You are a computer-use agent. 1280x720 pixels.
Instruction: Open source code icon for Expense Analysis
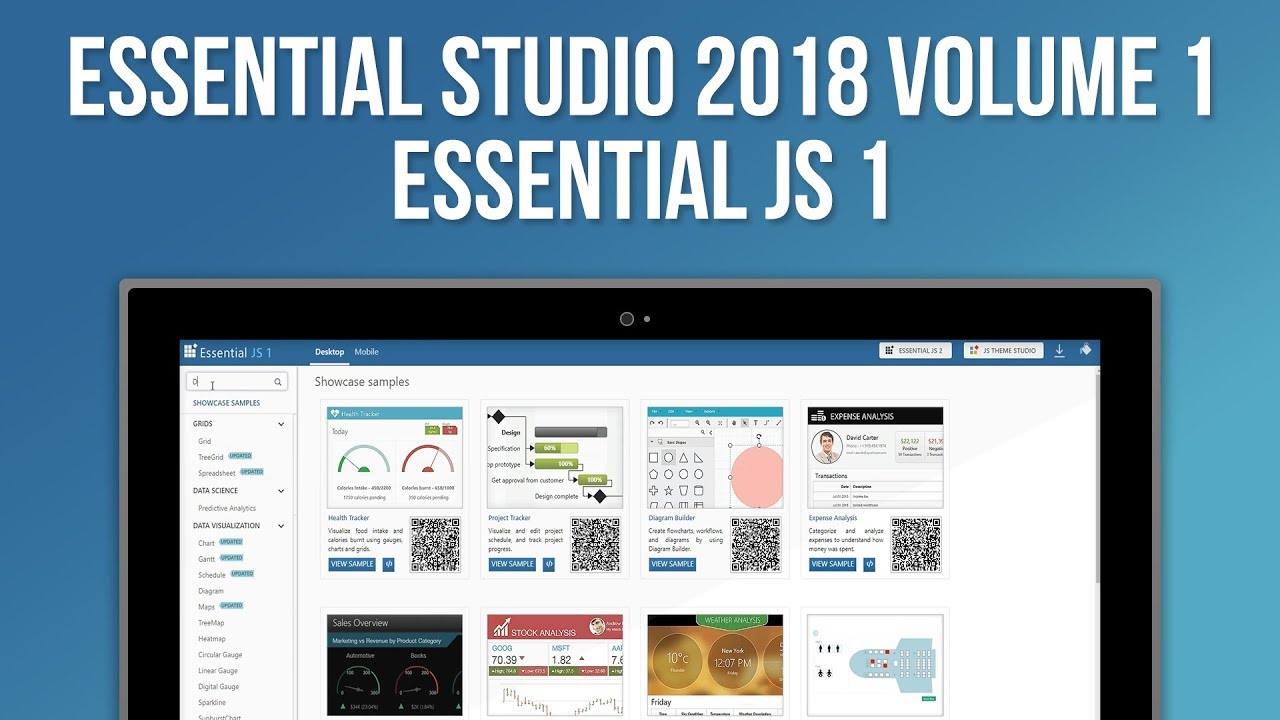869,564
